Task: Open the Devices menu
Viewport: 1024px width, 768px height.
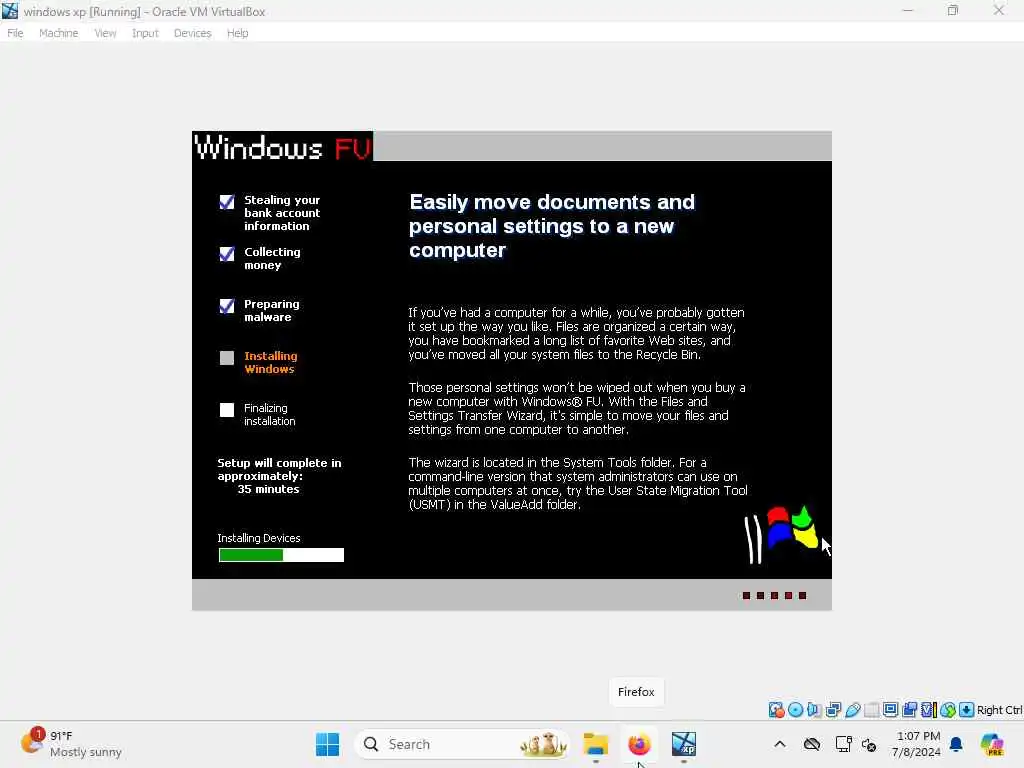Action: click(x=193, y=33)
